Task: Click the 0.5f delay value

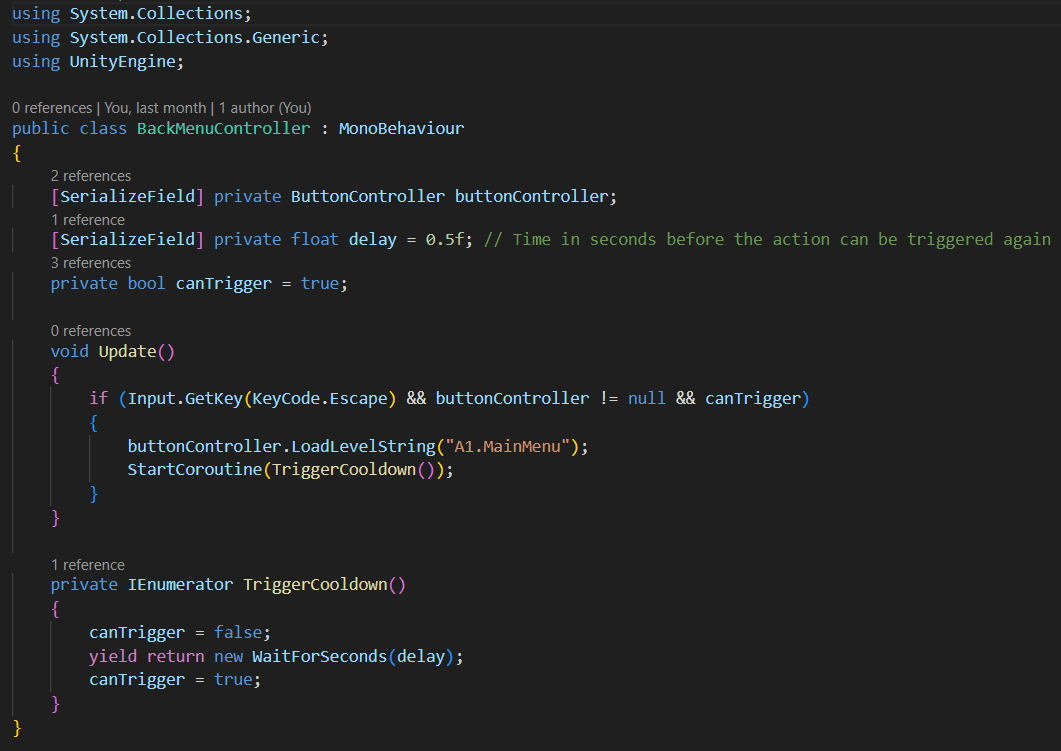Action: [455, 240]
